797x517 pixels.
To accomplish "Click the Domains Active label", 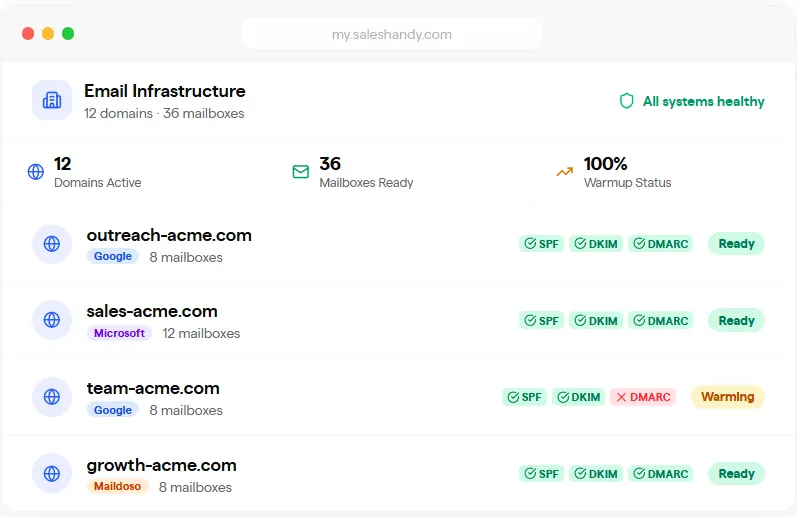I will (x=98, y=183).
